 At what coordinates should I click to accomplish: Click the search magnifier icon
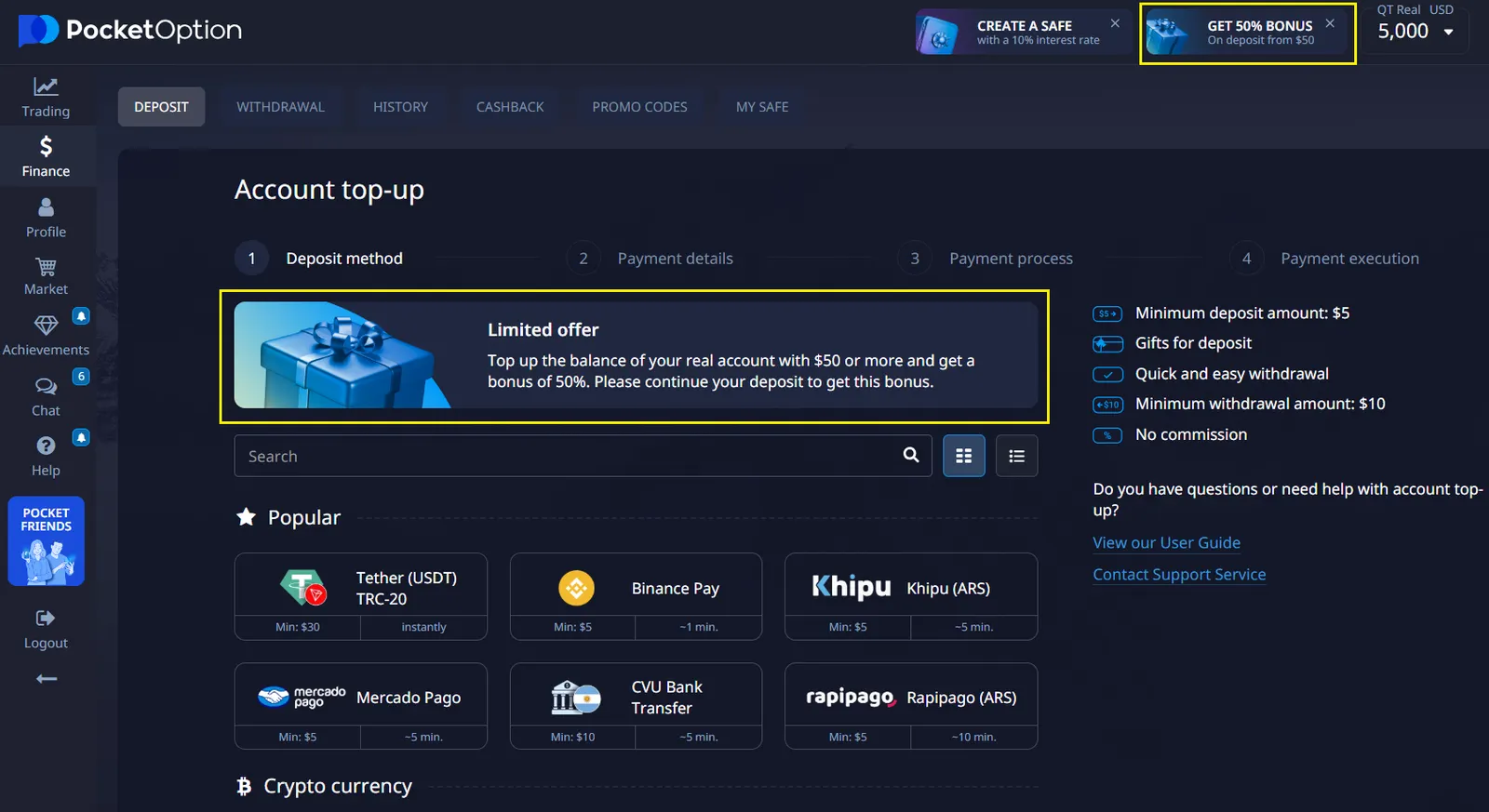pyautogui.click(x=910, y=455)
